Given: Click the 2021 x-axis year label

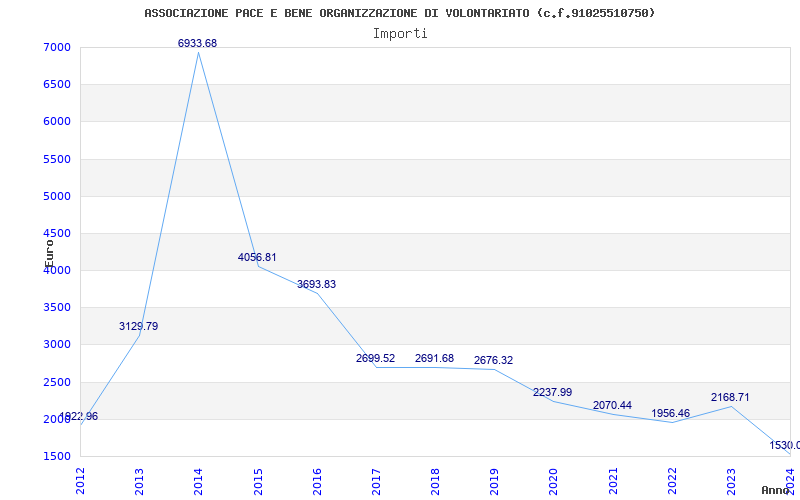Looking at the screenshot, I should tap(613, 481).
